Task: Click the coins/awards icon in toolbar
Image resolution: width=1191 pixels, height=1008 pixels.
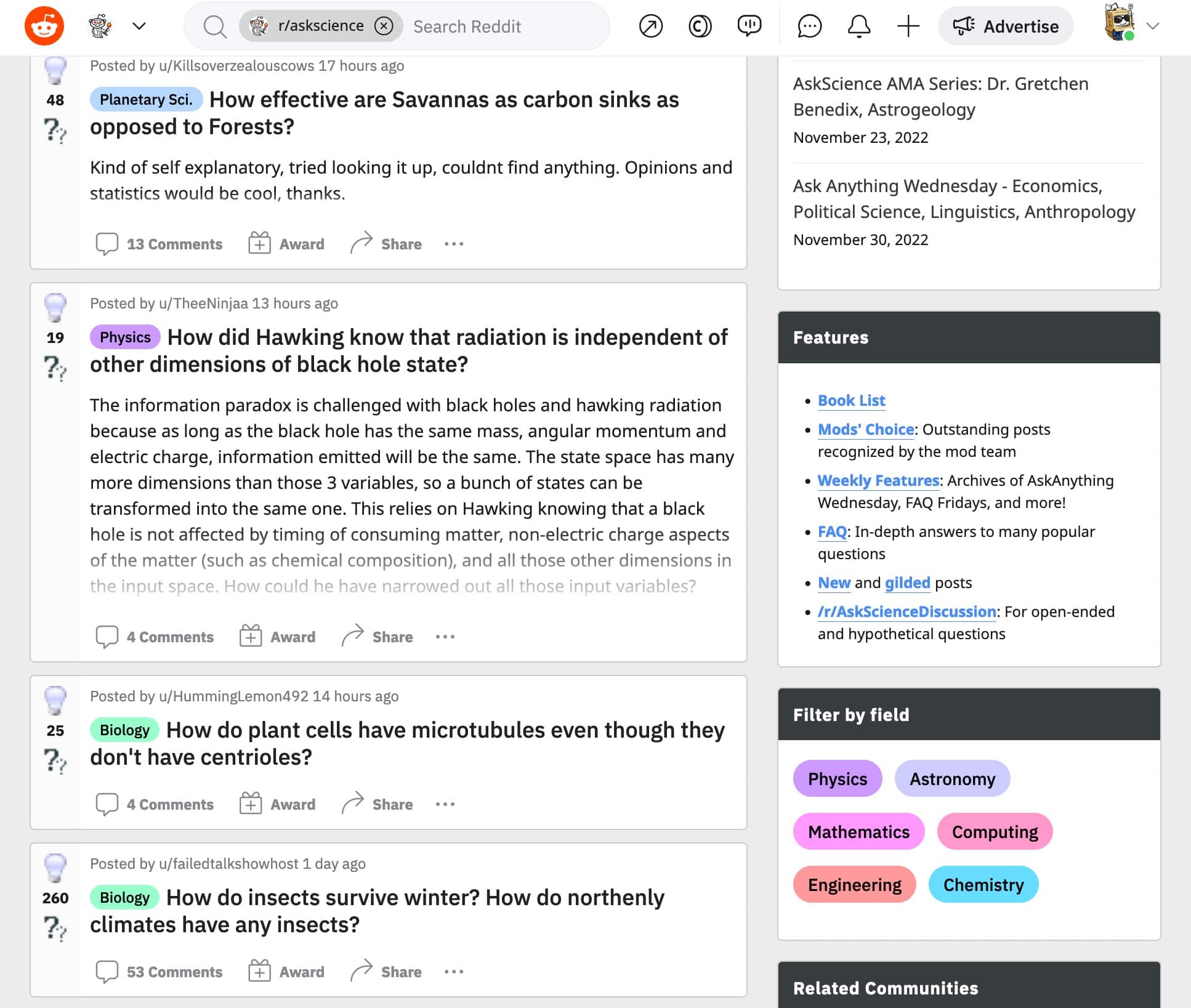Action: (700, 27)
